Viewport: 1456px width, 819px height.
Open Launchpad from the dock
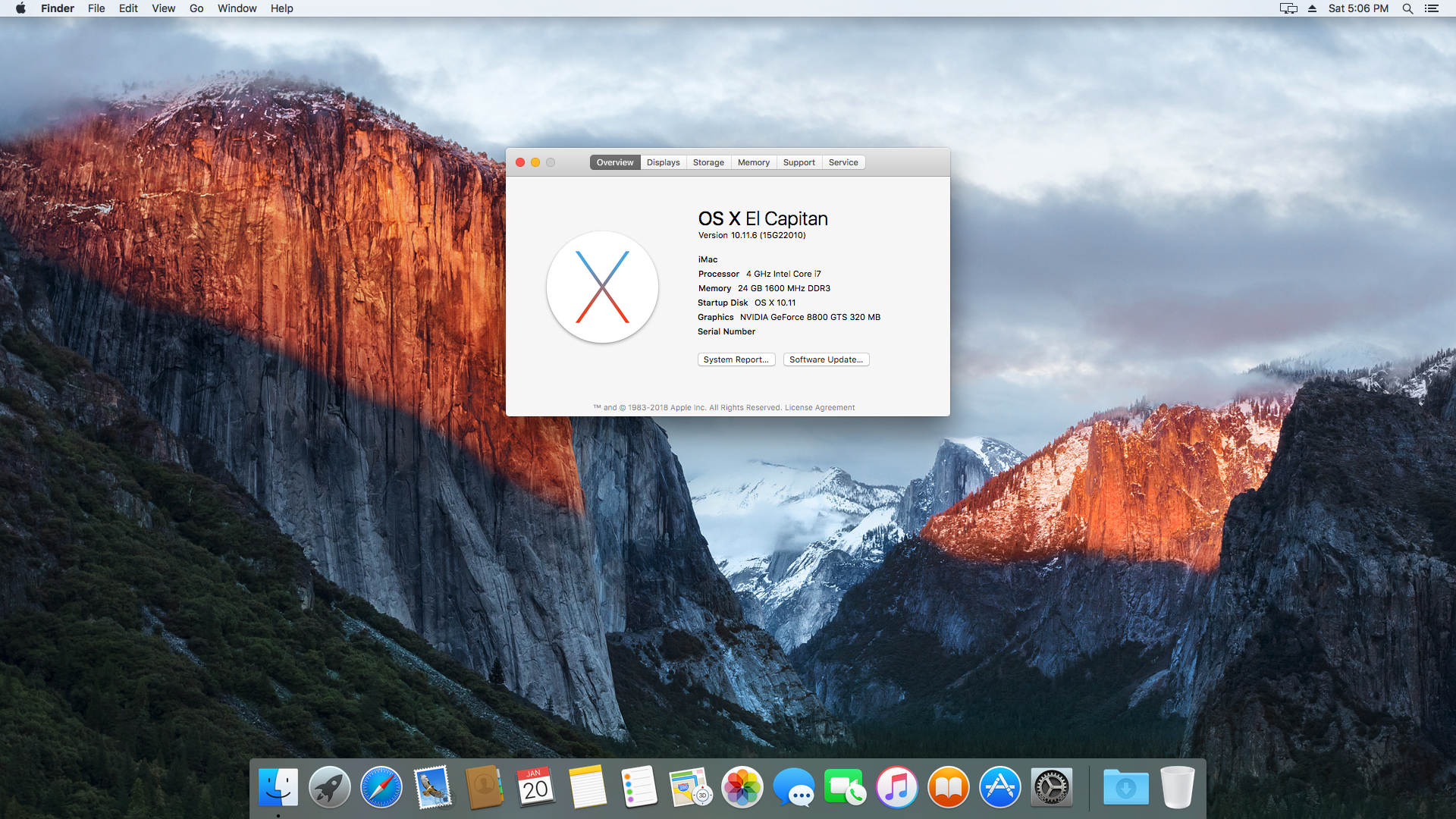point(329,787)
